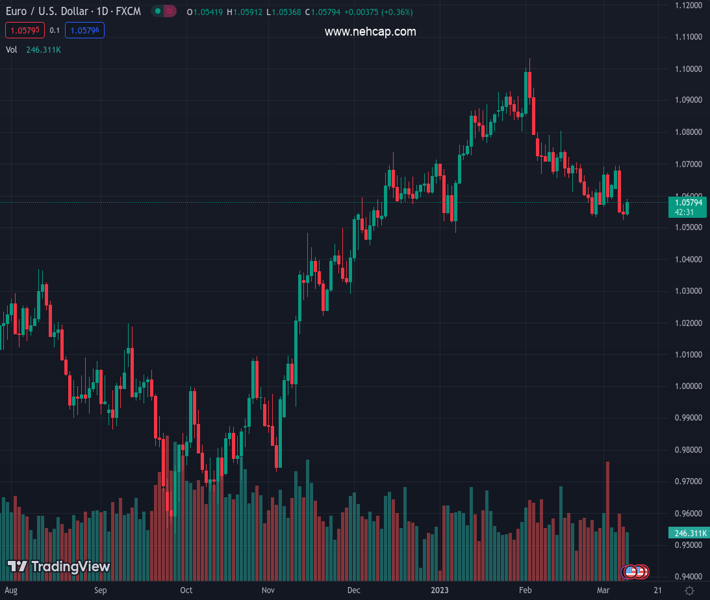Click the spread value 0.1 label

(55, 30)
